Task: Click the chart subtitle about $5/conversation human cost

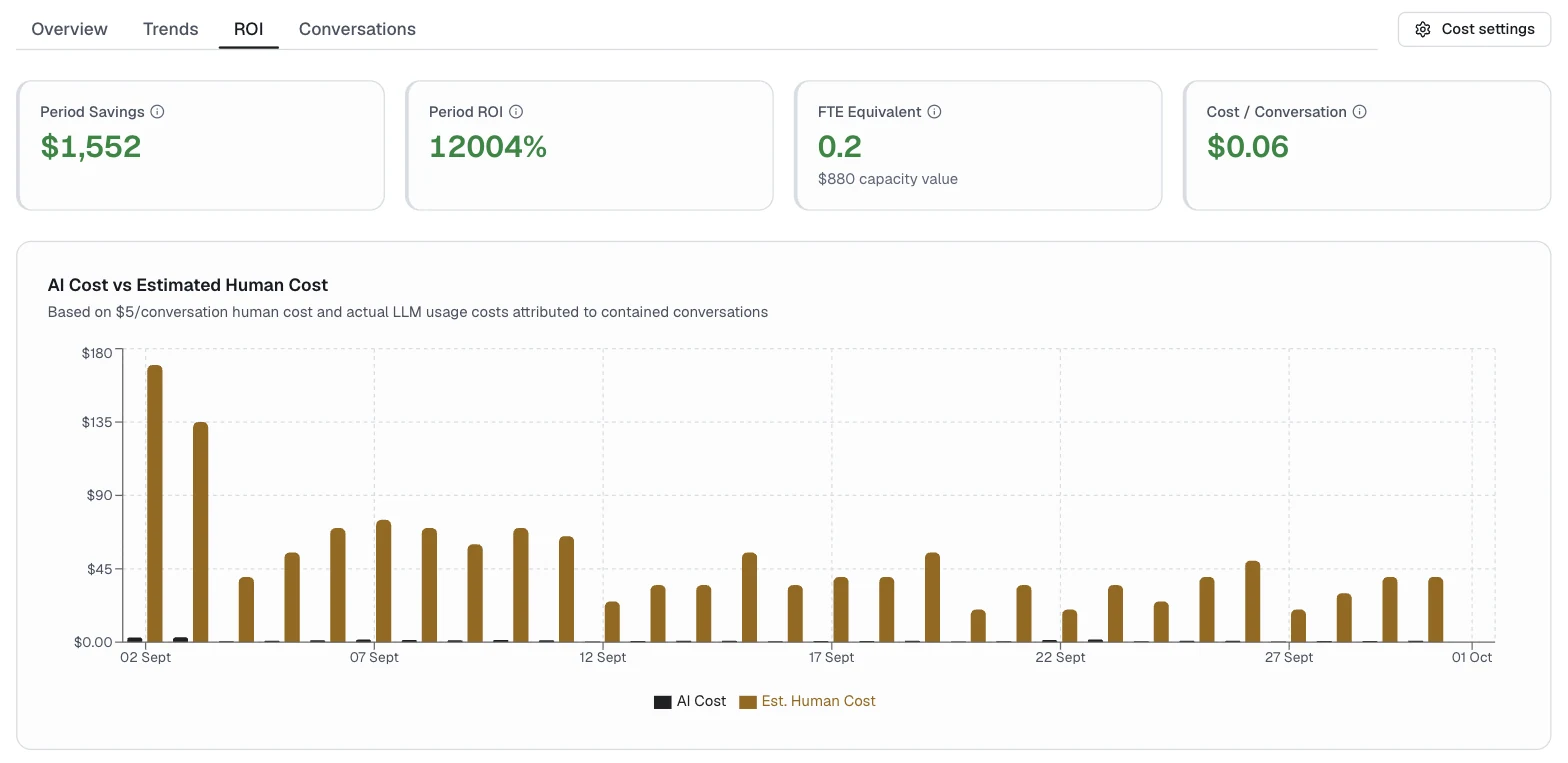Action: [x=408, y=312]
